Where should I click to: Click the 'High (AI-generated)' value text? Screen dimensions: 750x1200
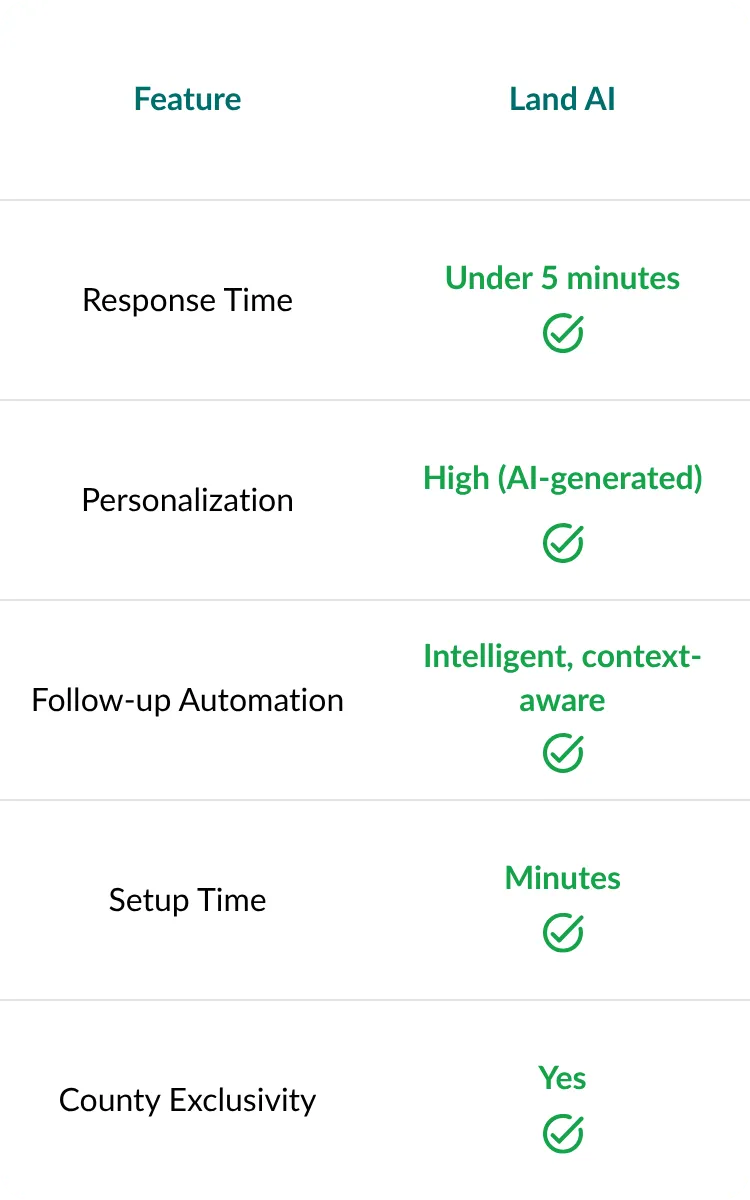click(x=563, y=478)
